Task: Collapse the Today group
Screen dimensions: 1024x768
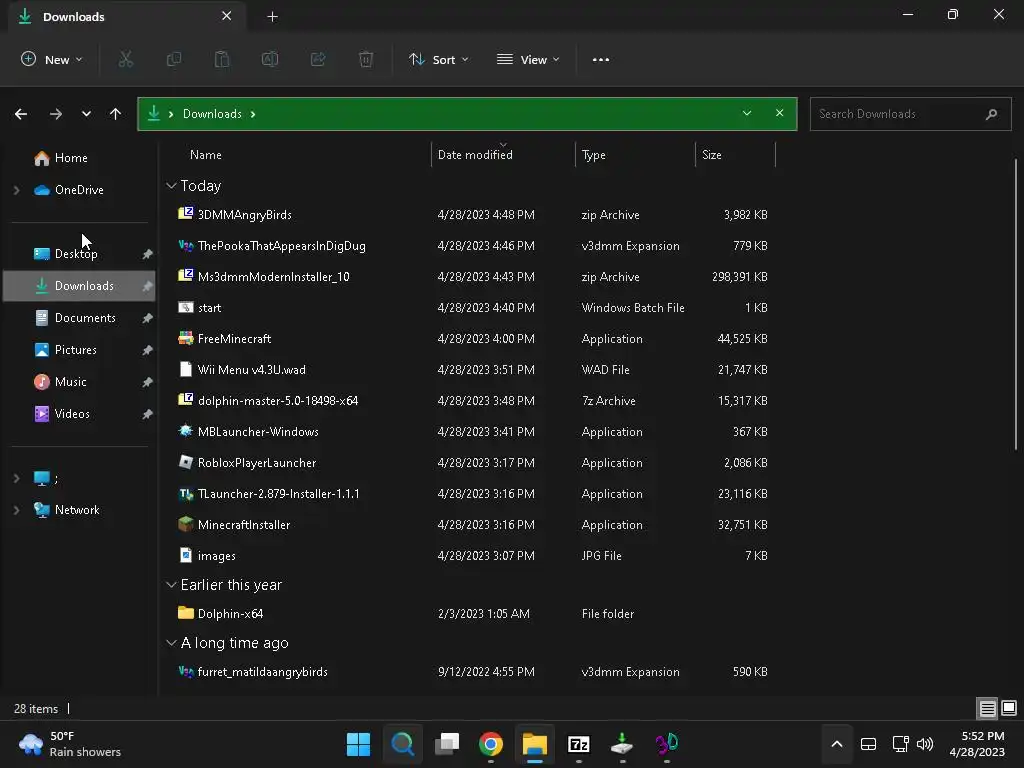Action: coord(171,186)
